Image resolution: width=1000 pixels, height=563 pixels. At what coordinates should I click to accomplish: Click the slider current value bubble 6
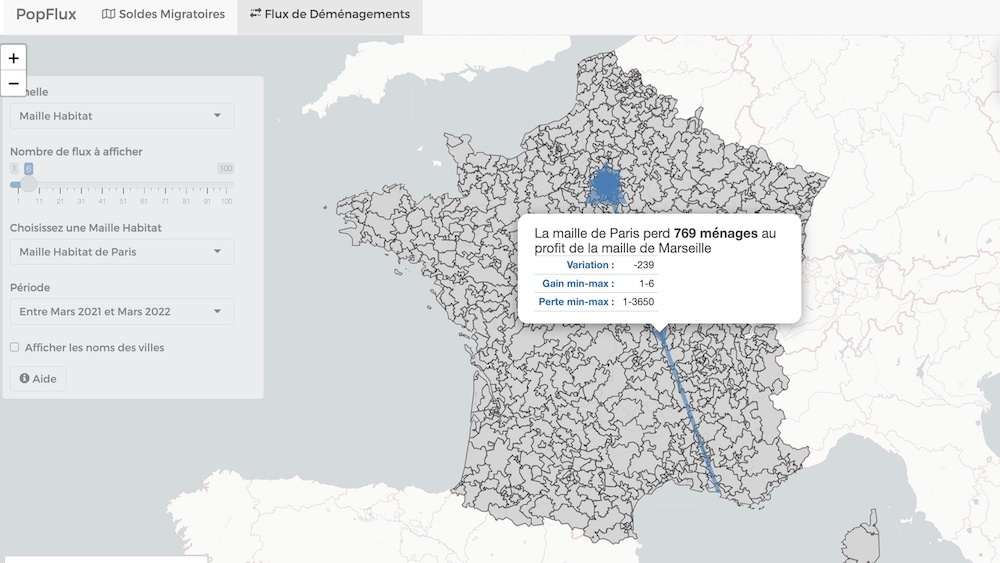click(28, 168)
